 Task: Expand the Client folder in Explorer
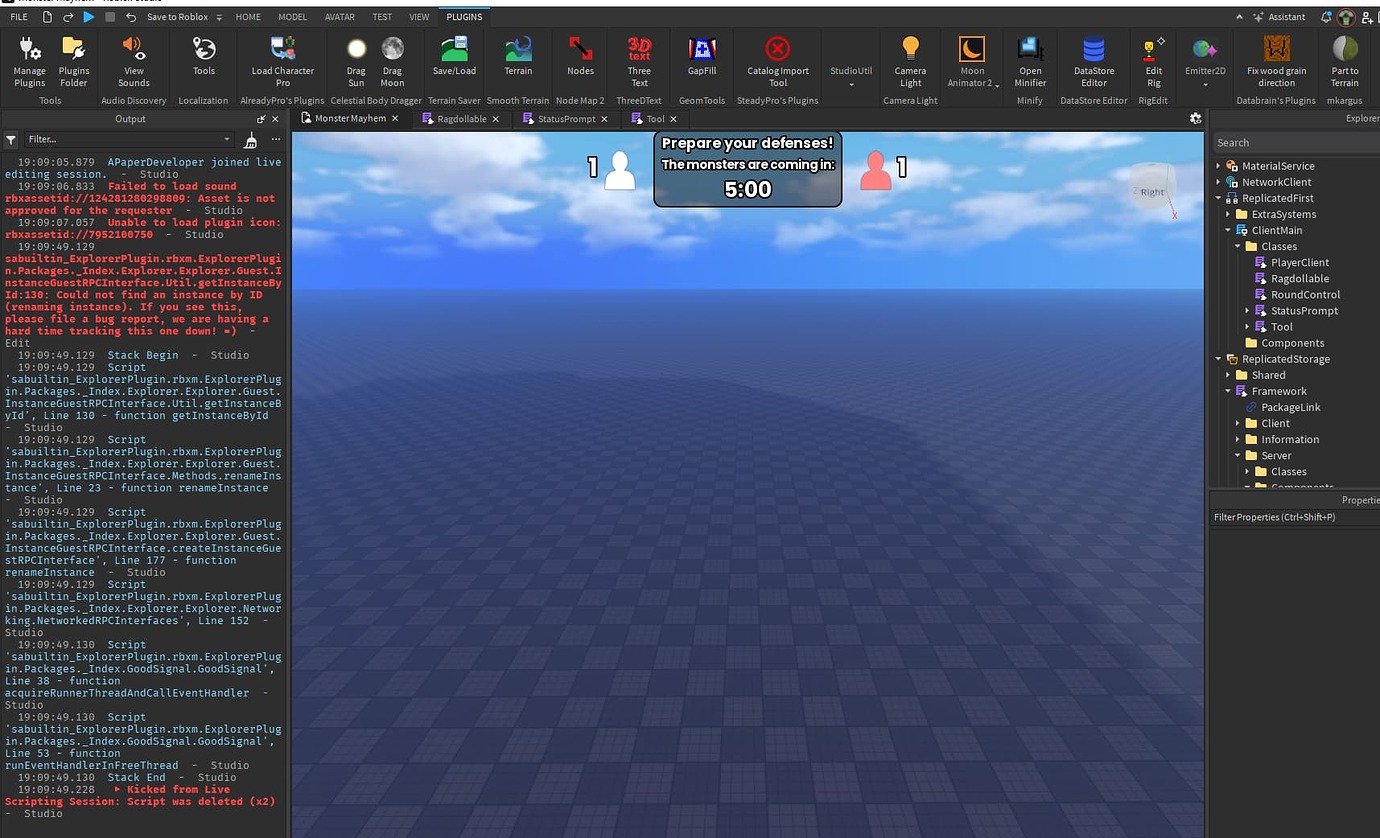click(1239, 423)
